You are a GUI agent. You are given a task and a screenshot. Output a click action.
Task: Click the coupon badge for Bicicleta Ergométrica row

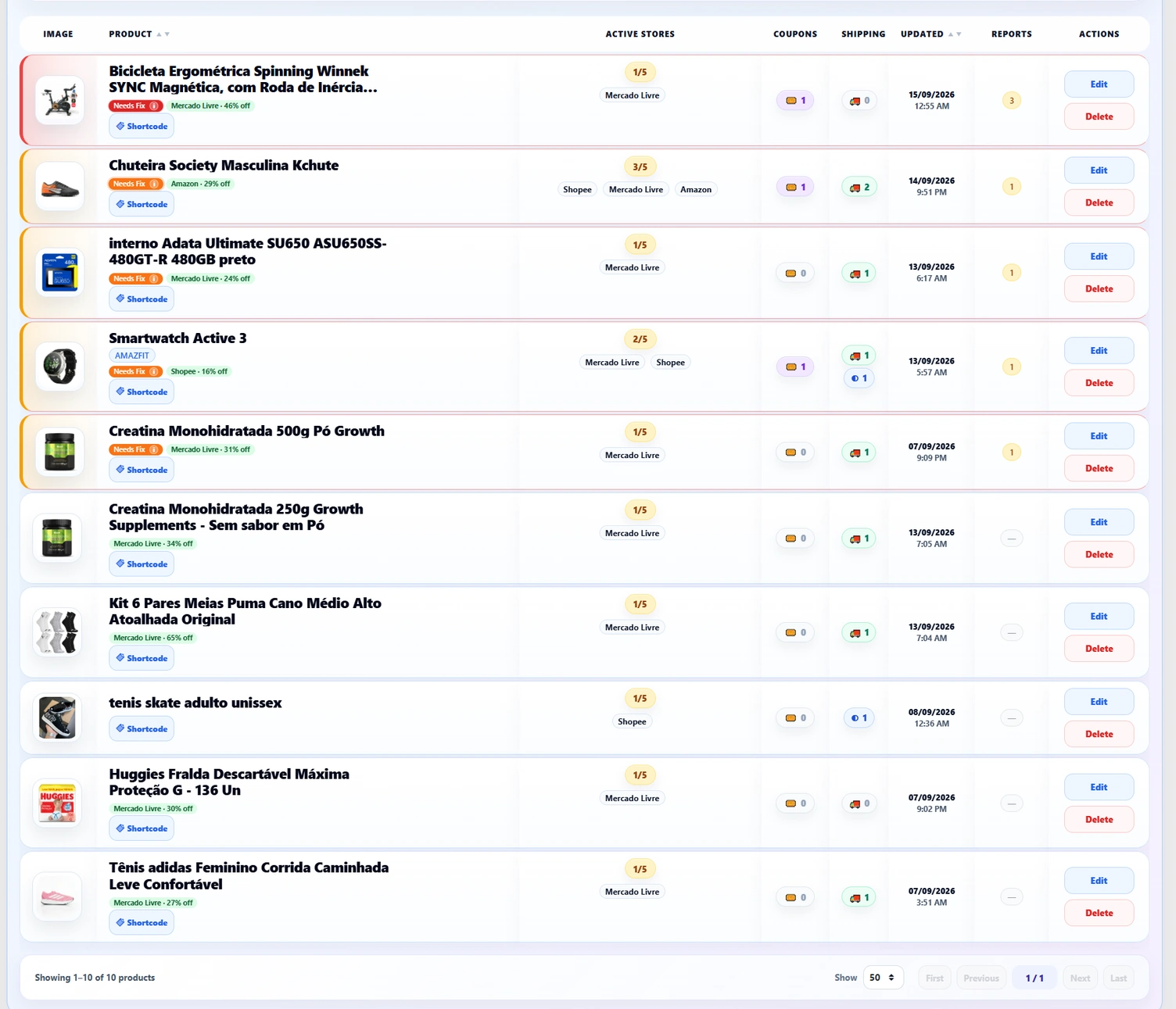795,101
